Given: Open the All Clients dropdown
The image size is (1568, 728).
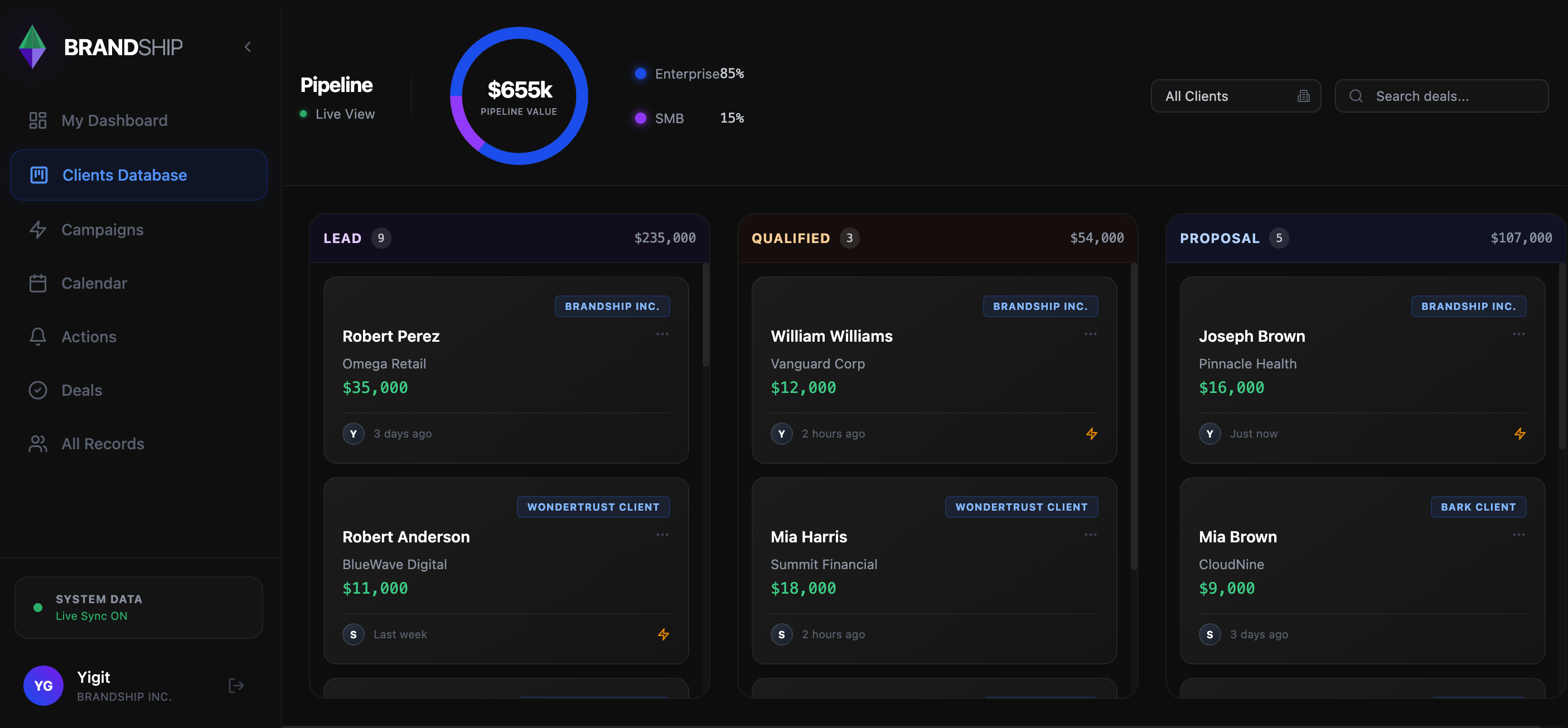Looking at the screenshot, I should tap(1235, 96).
